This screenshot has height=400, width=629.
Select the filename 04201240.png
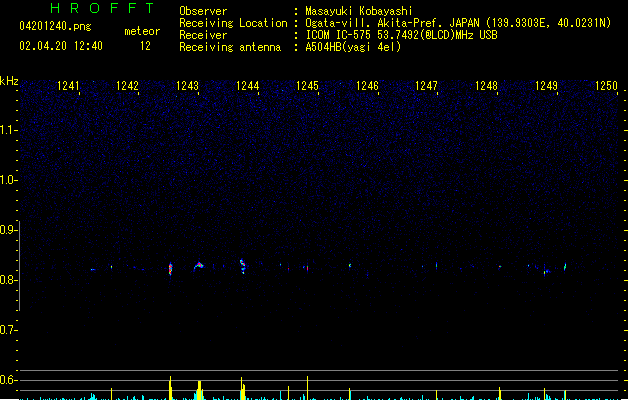[55, 26]
